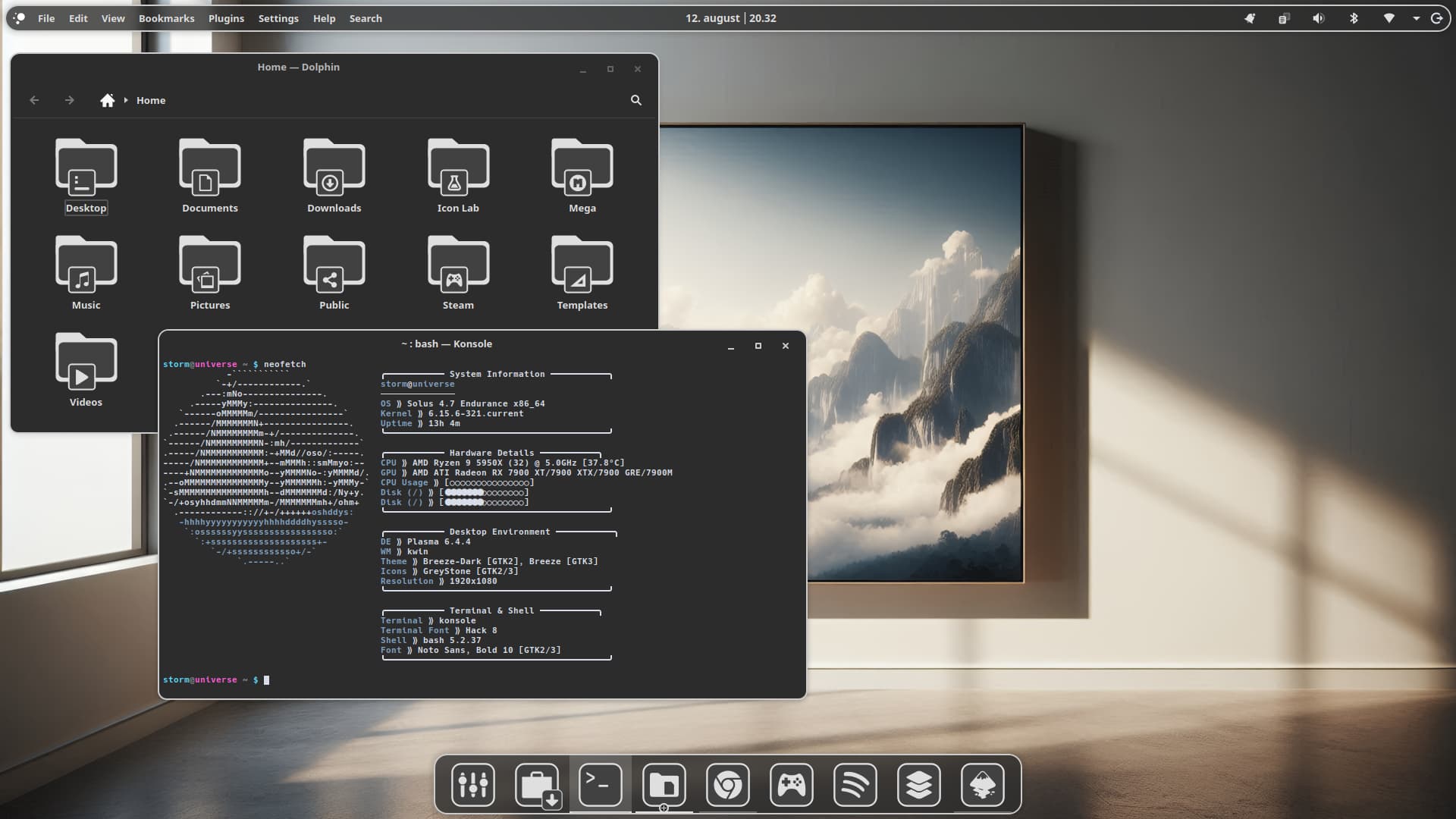Open Chrome browser from the dock
This screenshot has height=819, width=1456.
pyautogui.click(x=727, y=785)
